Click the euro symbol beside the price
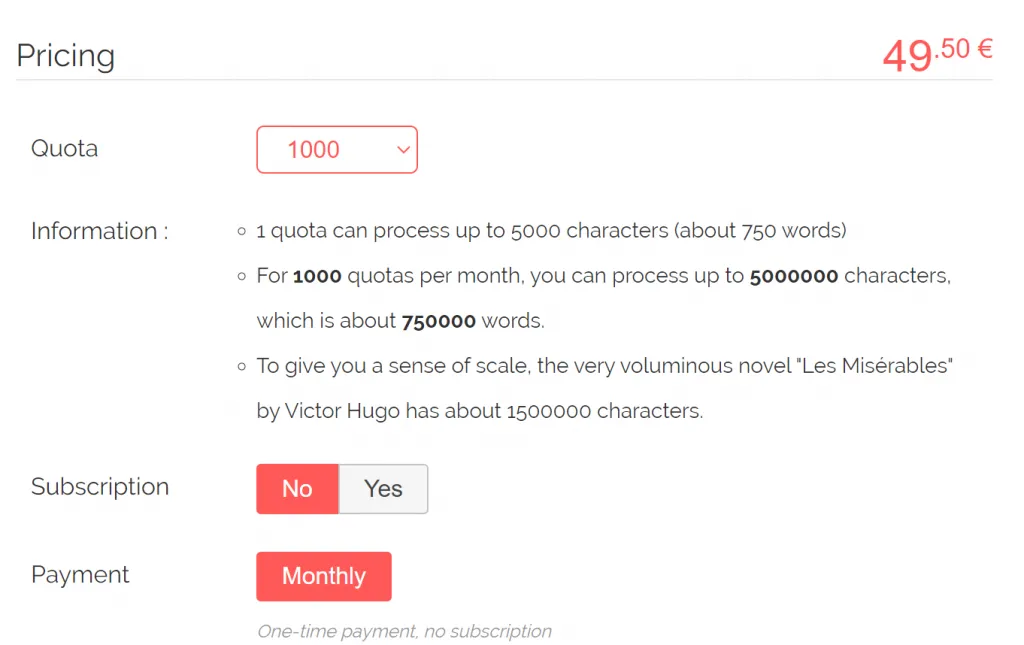Image resolution: width=1024 pixels, height=645 pixels. coord(984,48)
